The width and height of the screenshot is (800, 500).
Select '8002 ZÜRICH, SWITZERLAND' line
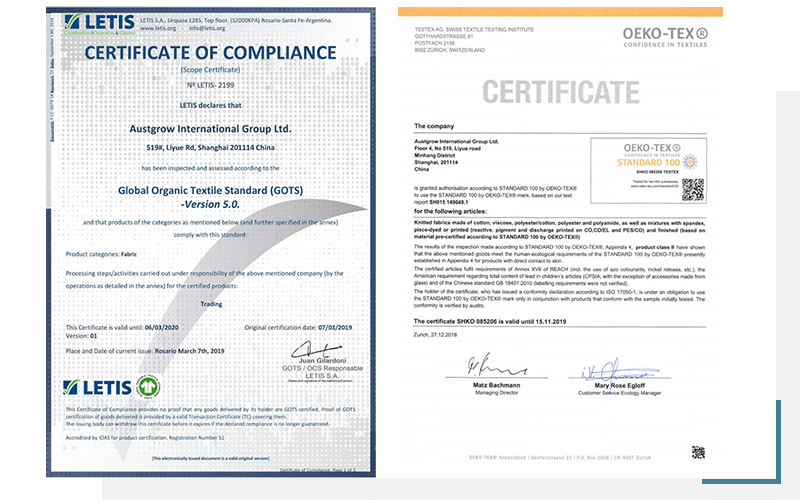pos(449,50)
